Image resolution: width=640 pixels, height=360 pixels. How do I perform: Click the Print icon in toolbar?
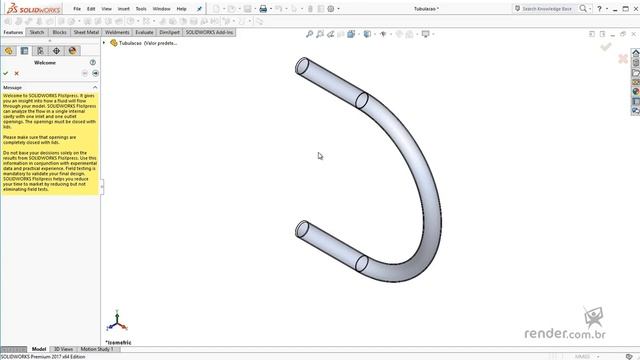(263, 9)
